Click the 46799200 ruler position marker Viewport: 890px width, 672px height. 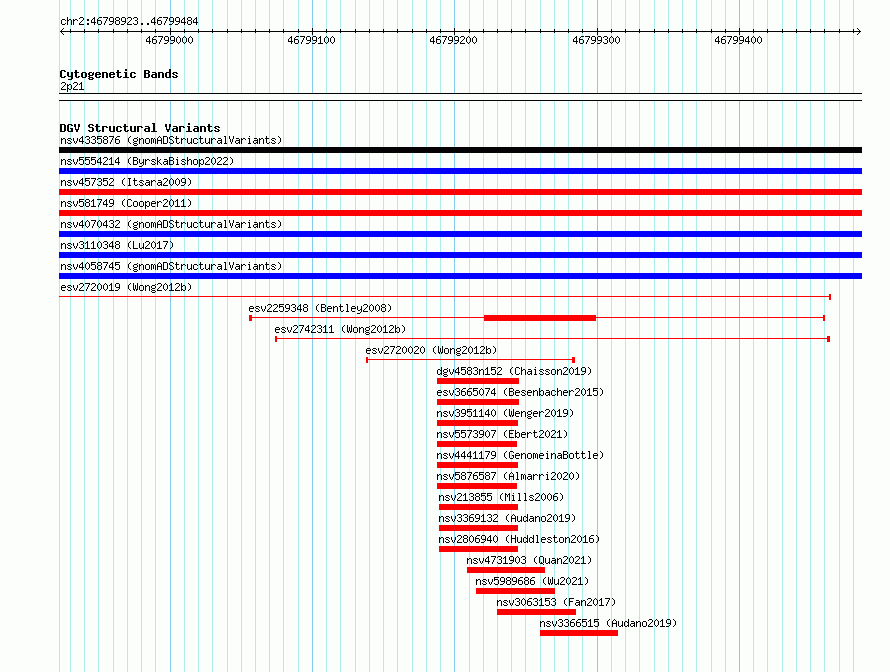coord(454,40)
